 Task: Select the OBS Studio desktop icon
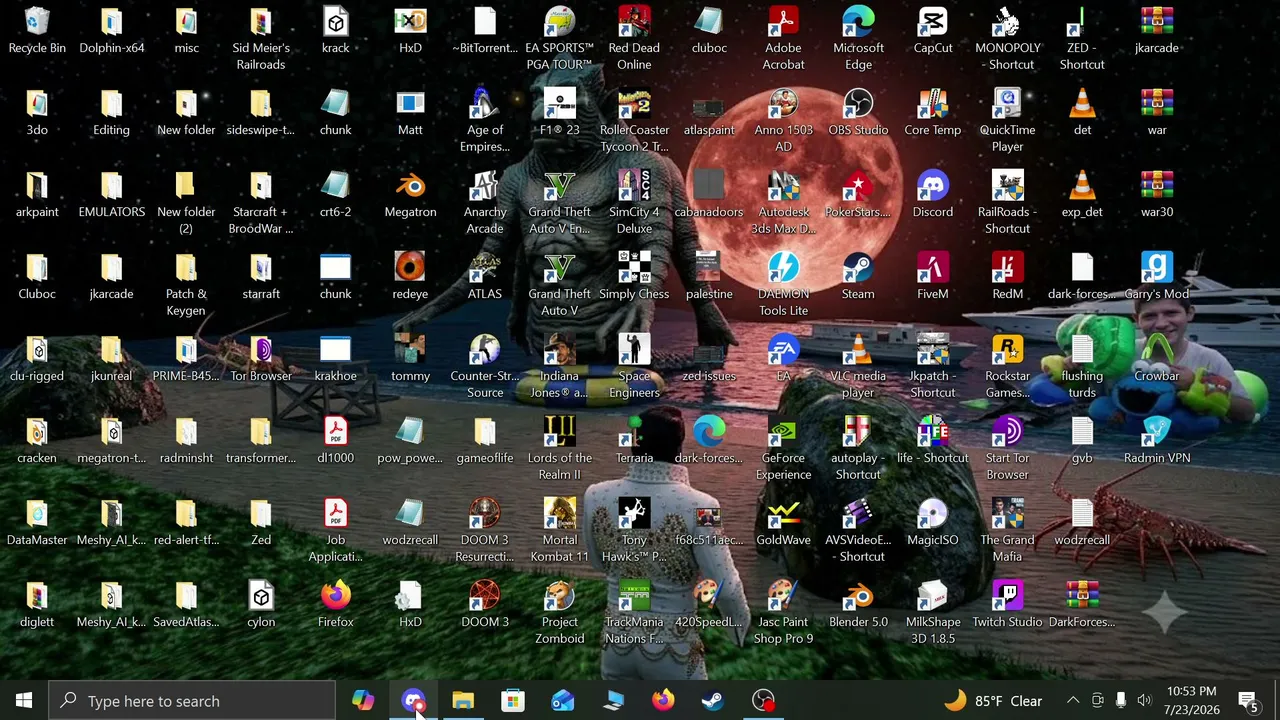coord(858,113)
